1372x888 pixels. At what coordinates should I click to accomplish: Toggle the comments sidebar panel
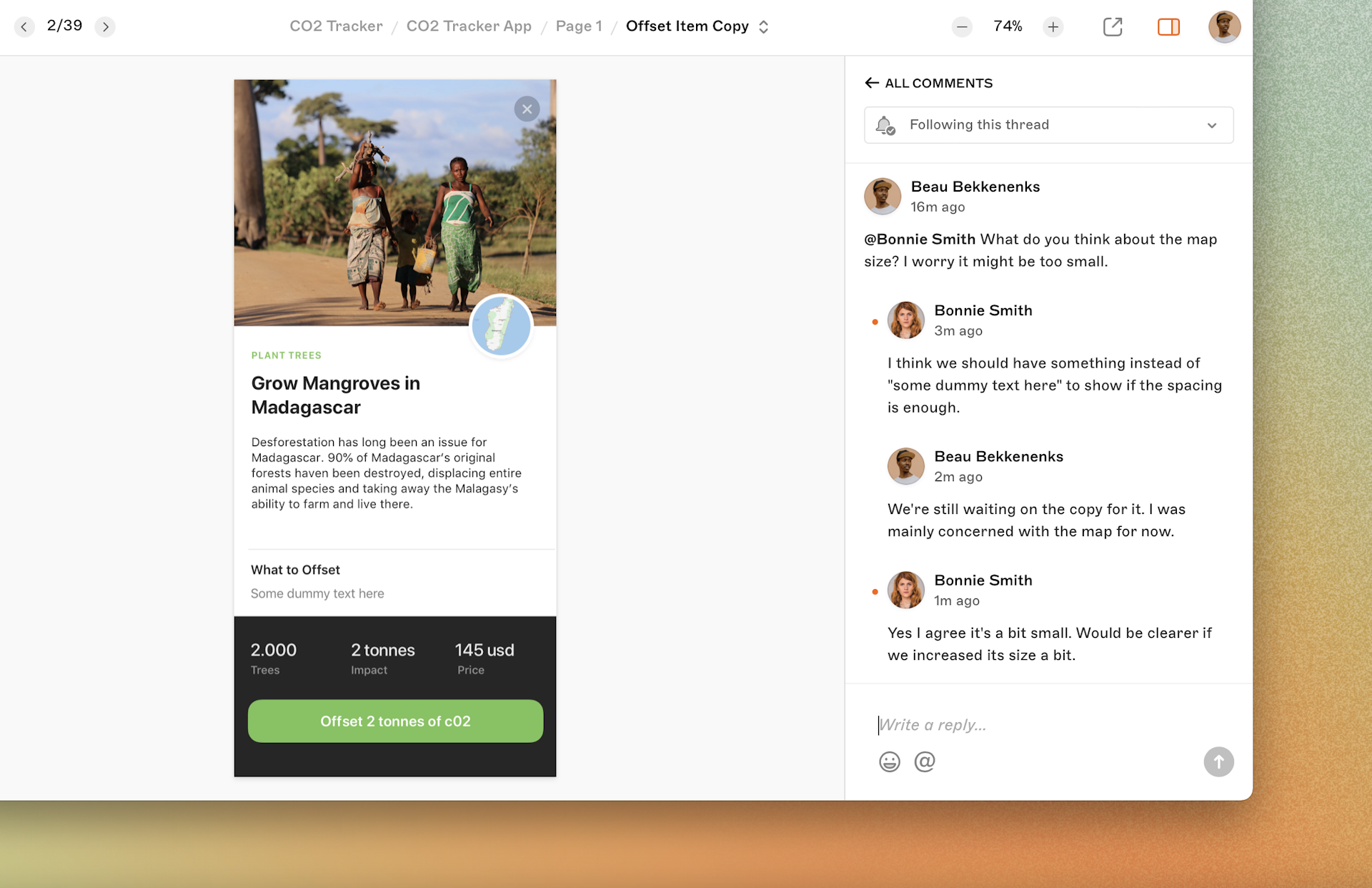click(x=1168, y=27)
